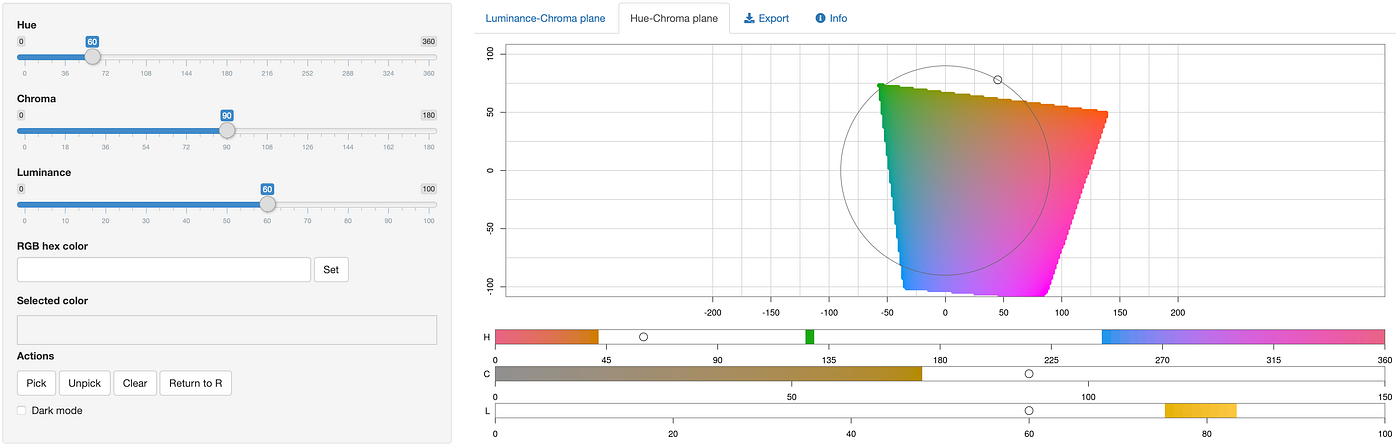
Task: Switch to Luminance-Chroma plane tab
Action: pyautogui.click(x=545, y=18)
